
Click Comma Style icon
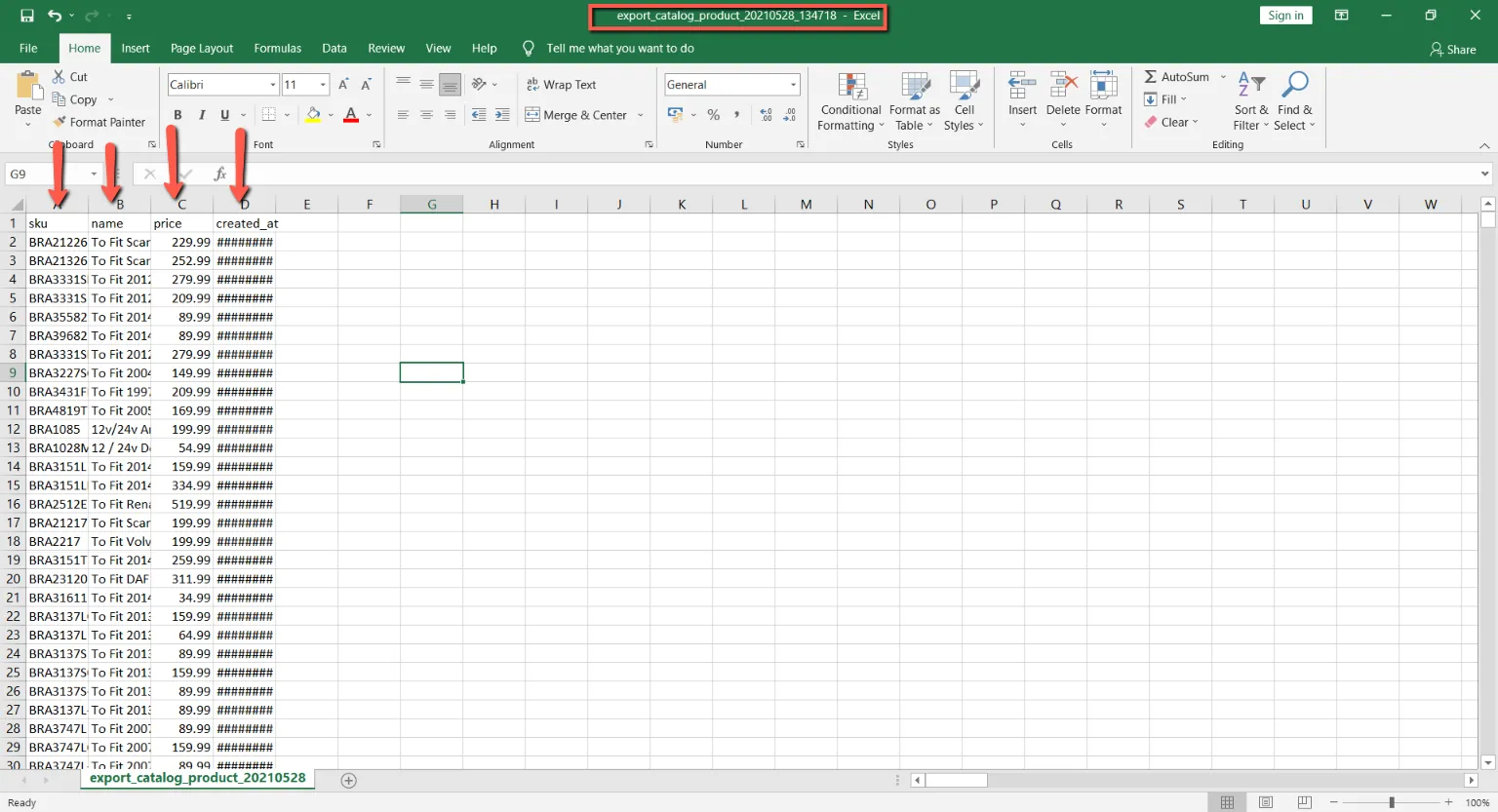click(x=736, y=115)
